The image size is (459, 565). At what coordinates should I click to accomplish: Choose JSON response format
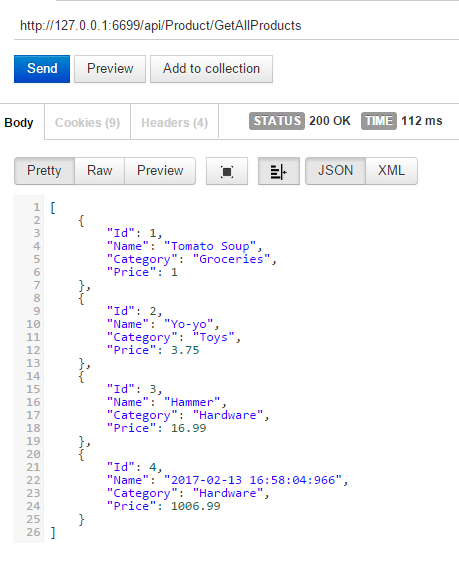(335, 171)
